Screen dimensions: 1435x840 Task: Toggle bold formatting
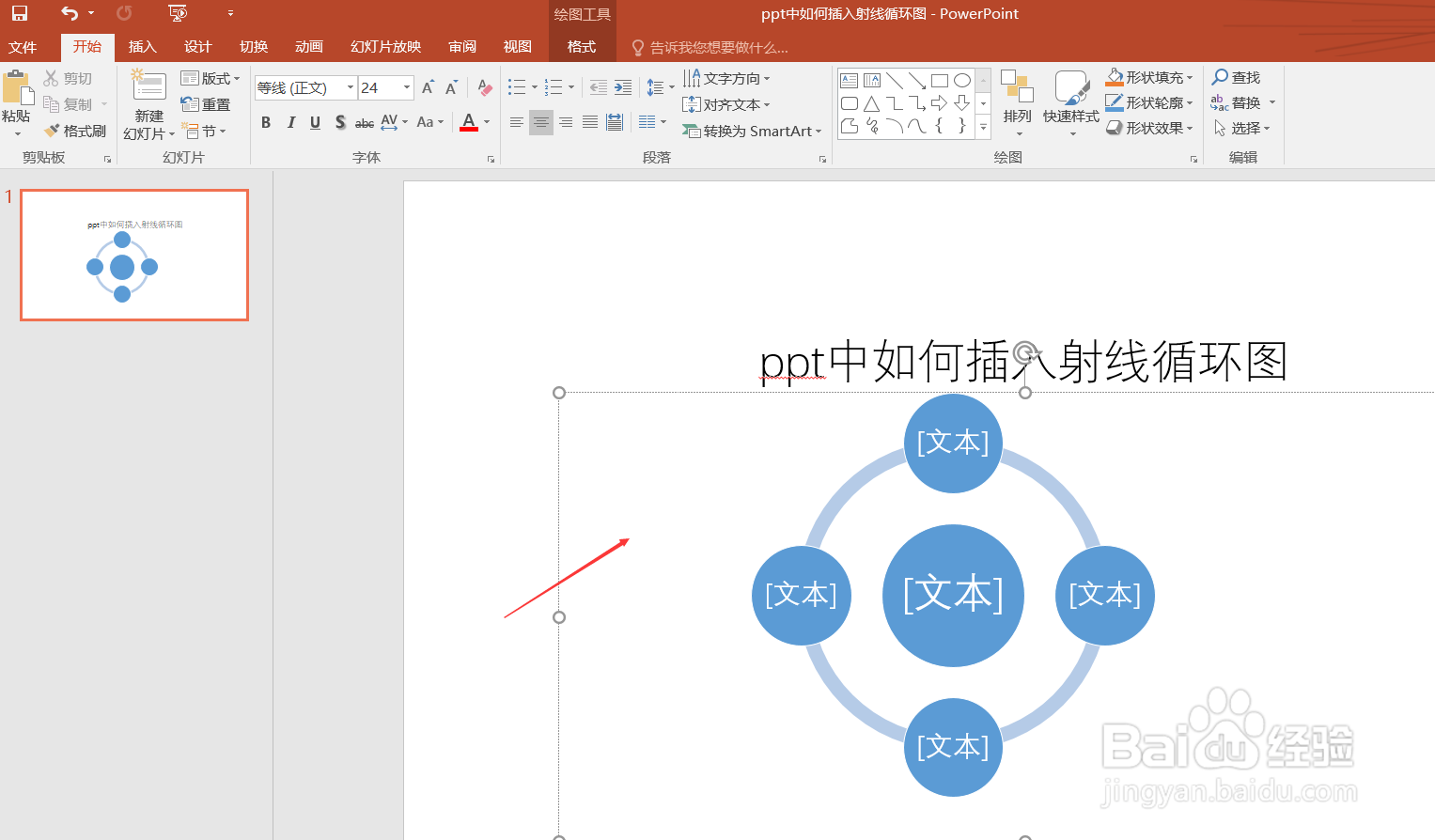tap(266, 122)
